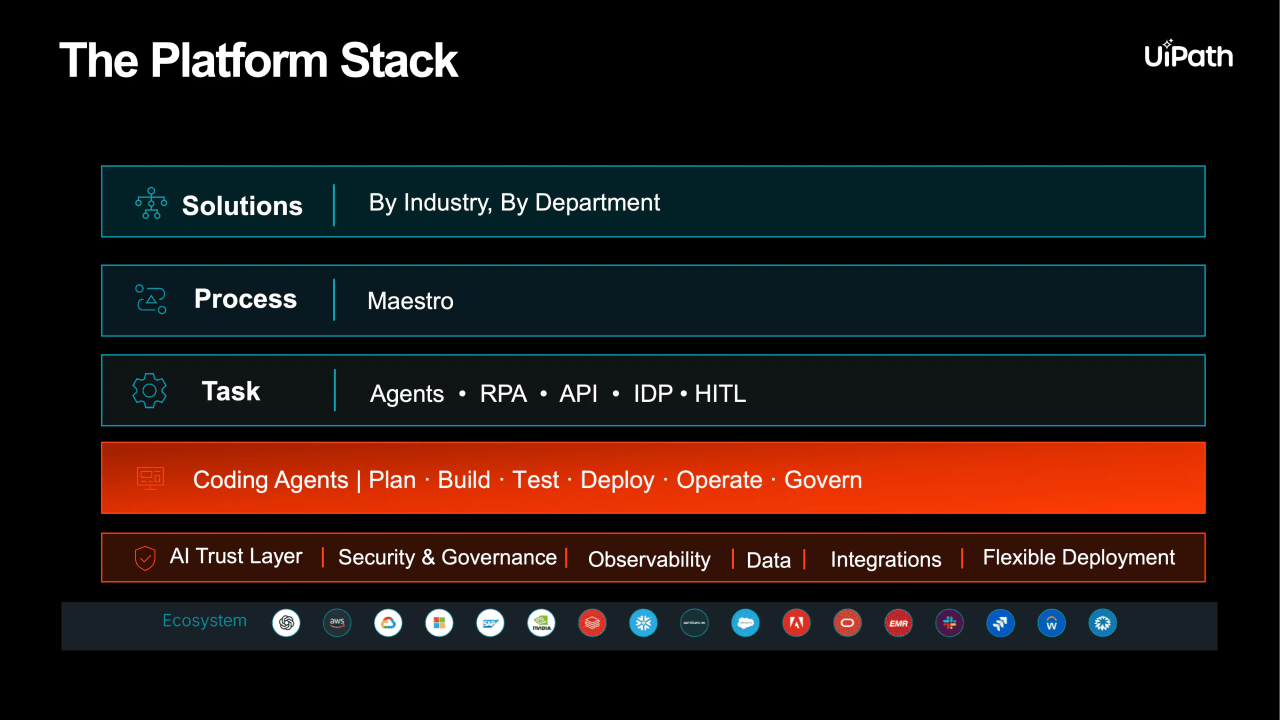Select the NVIDIA logo in Ecosystem
This screenshot has height=720, width=1280.
541,623
